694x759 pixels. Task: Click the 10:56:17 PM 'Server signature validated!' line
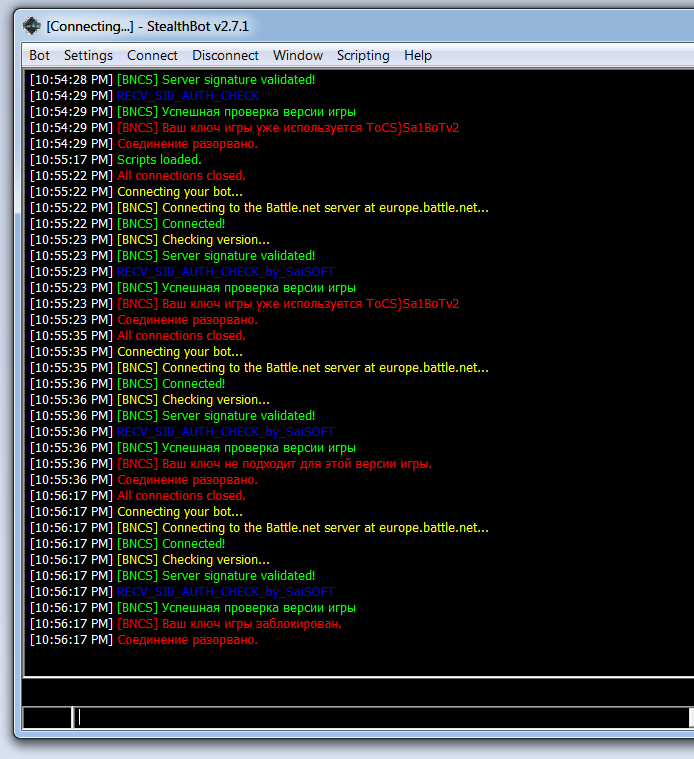[x=172, y=576]
